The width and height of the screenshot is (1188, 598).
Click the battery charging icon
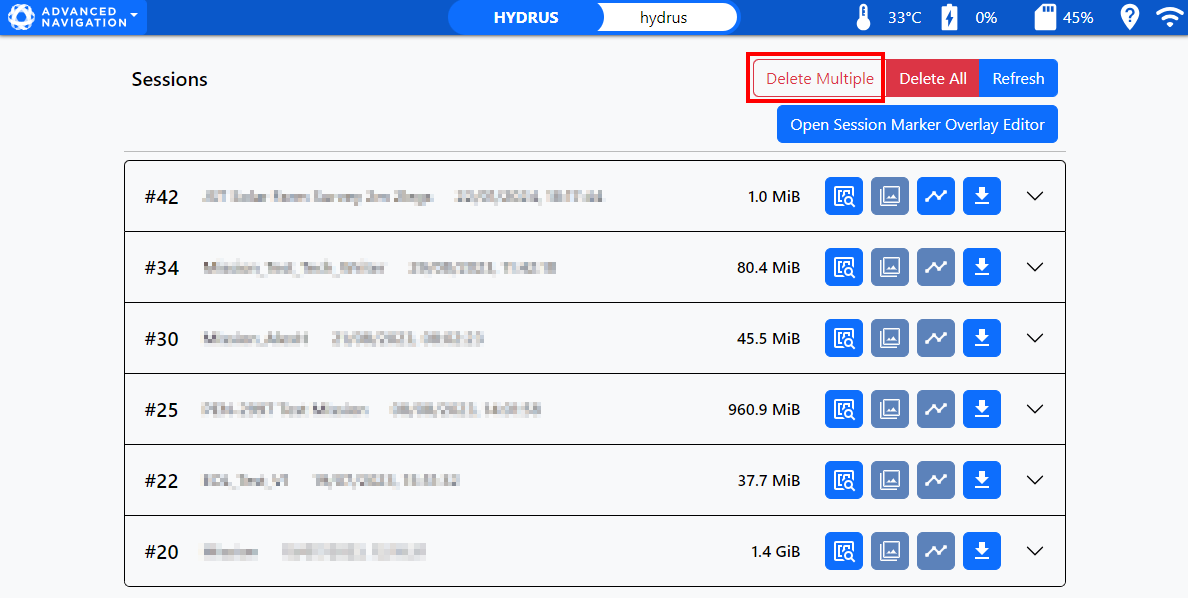tap(948, 17)
